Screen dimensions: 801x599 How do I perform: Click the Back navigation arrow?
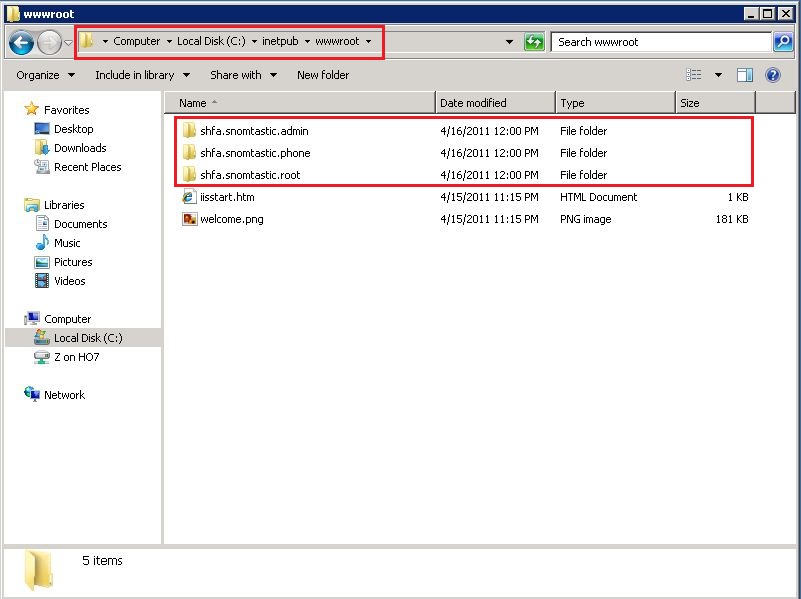20,42
